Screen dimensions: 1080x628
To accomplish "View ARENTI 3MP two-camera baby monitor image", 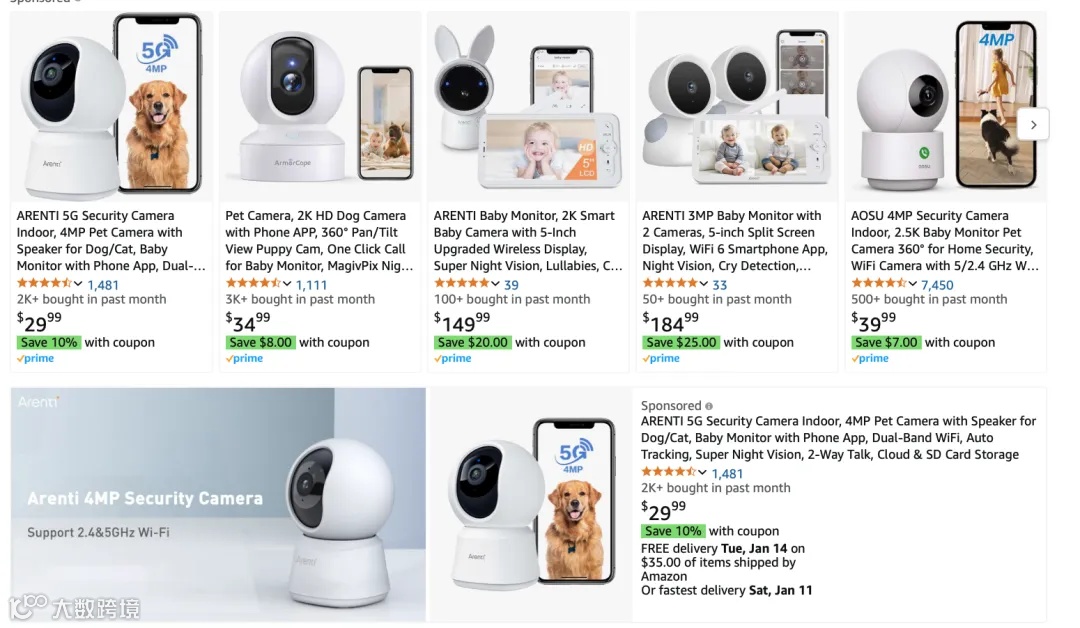I will pos(737,107).
